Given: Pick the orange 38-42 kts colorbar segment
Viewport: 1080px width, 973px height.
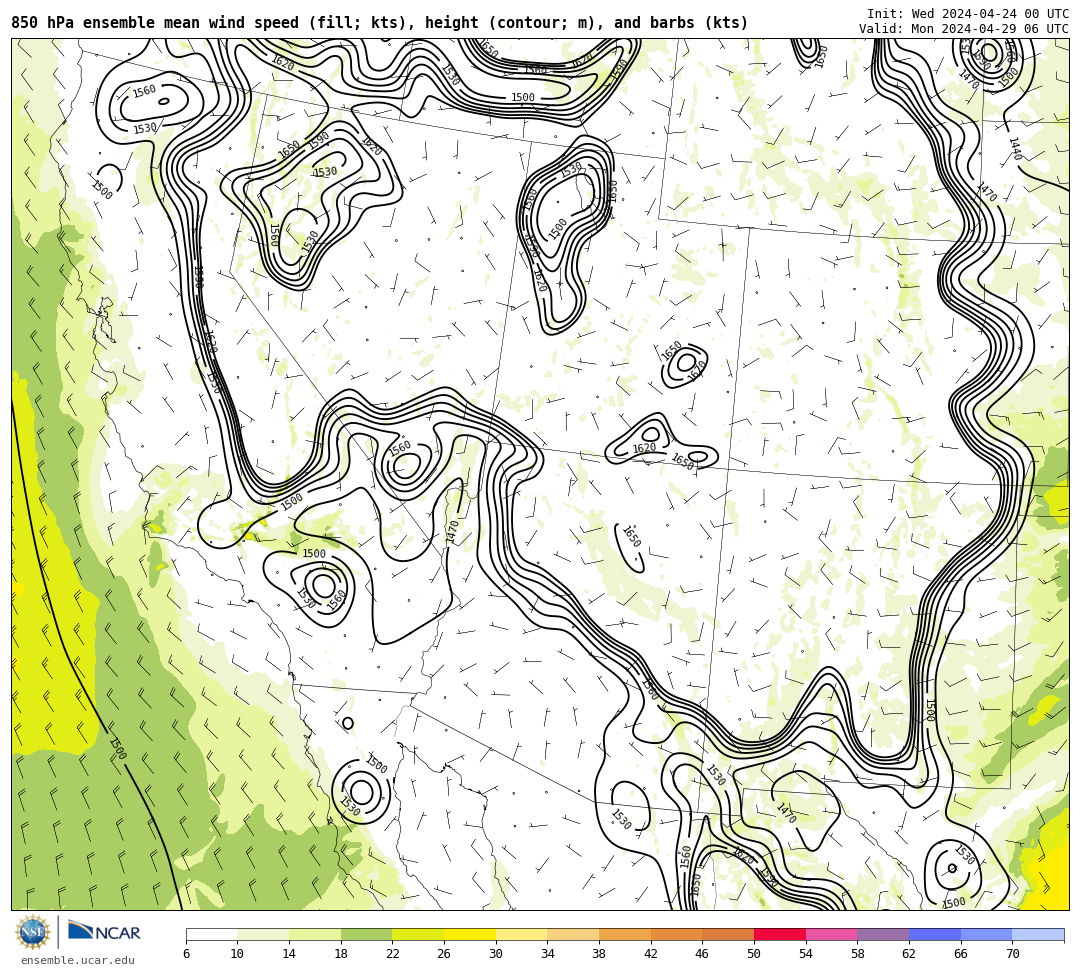Looking at the screenshot, I should (x=625, y=934).
